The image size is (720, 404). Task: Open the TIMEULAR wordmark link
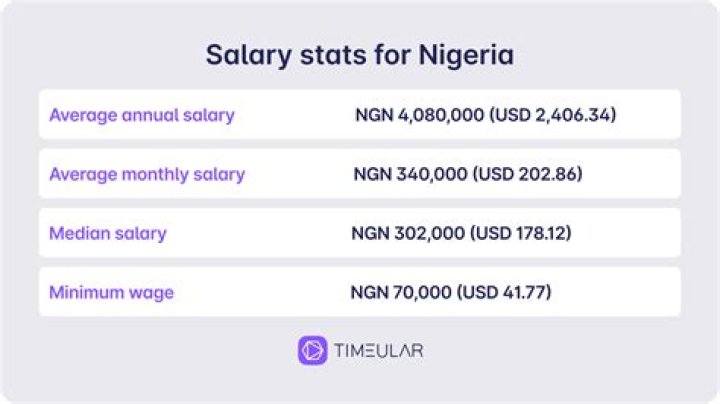[x=379, y=350]
